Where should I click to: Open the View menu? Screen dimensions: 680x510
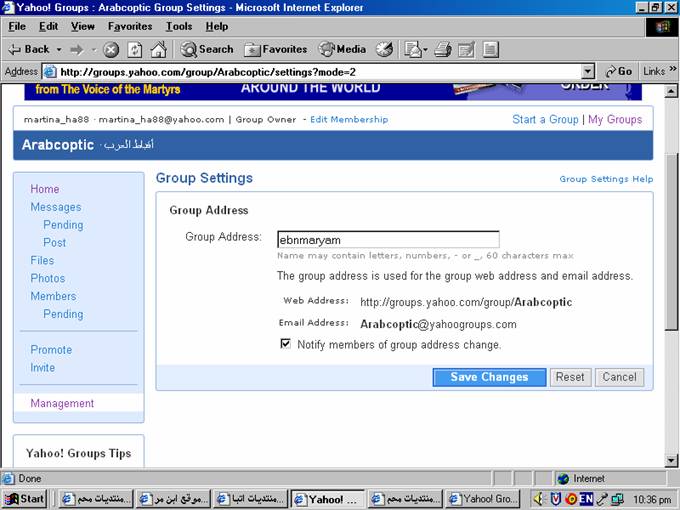[82, 26]
